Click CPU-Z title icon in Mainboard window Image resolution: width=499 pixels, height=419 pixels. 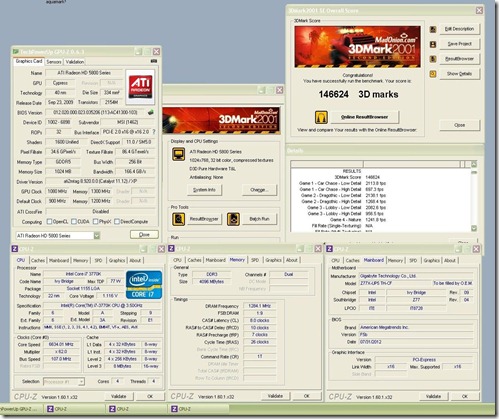click(x=329, y=249)
